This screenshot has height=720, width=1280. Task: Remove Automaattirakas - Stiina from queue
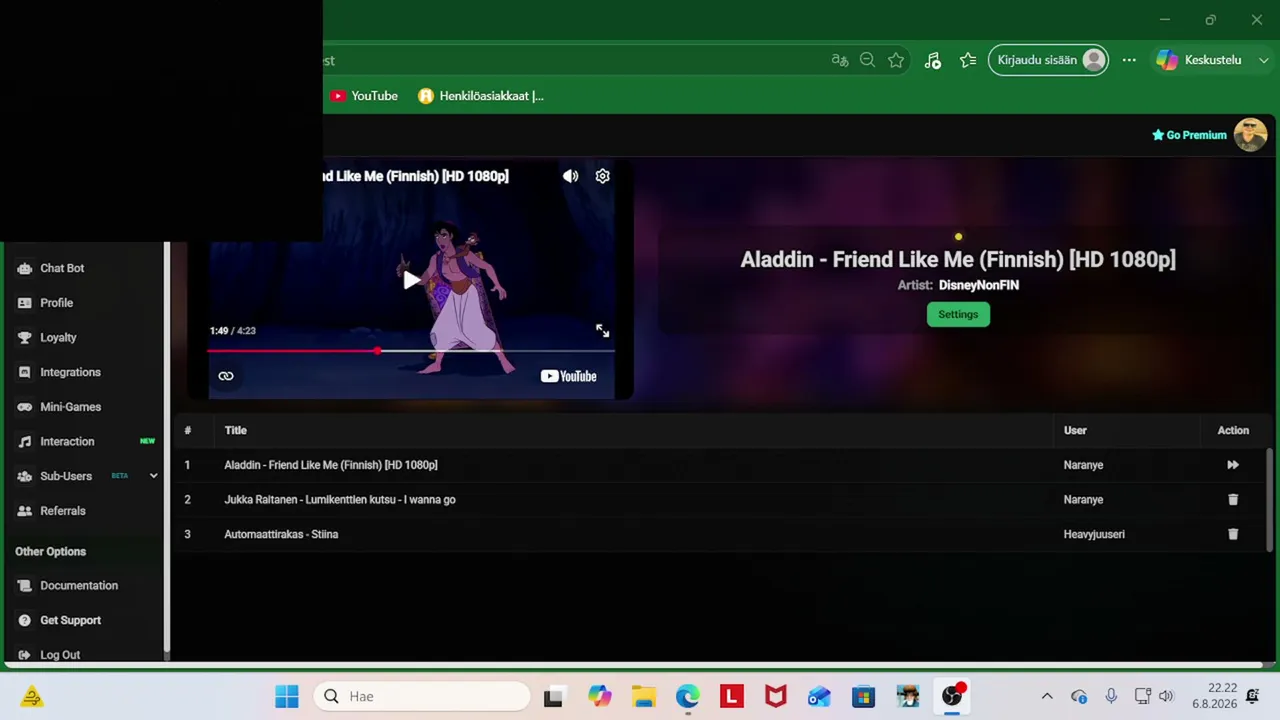(1233, 534)
